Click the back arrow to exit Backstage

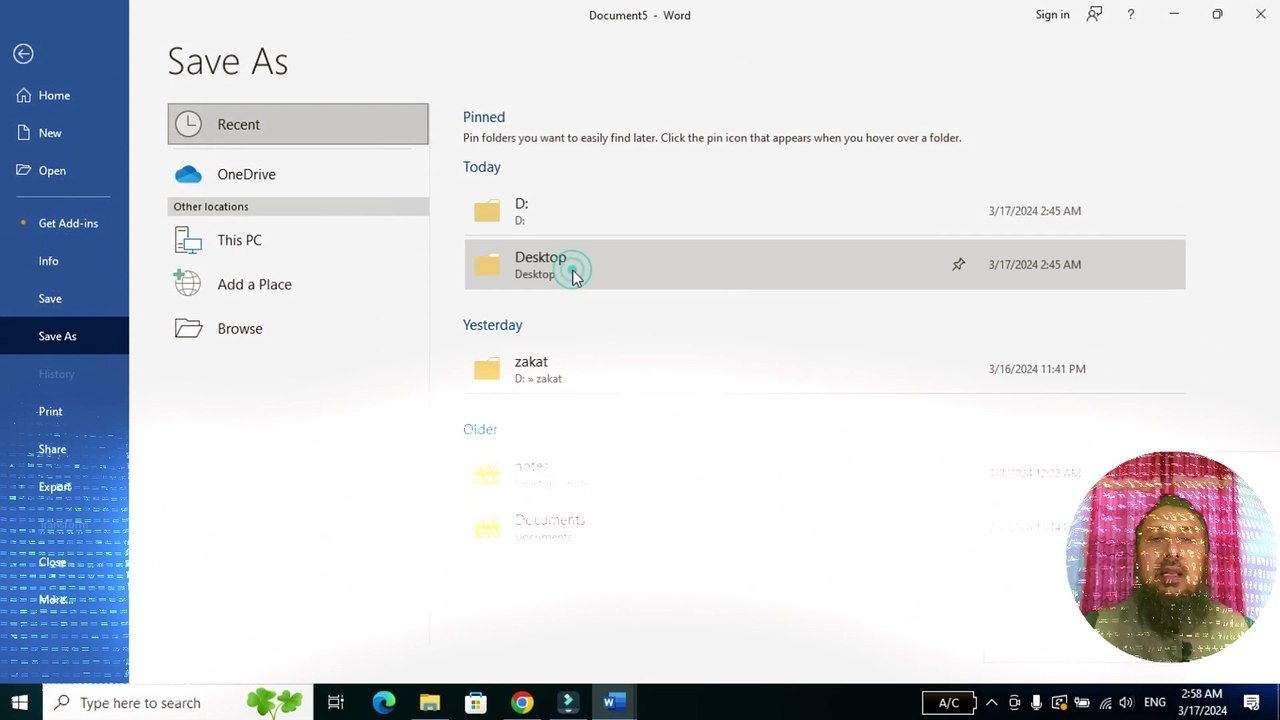click(23, 54)
